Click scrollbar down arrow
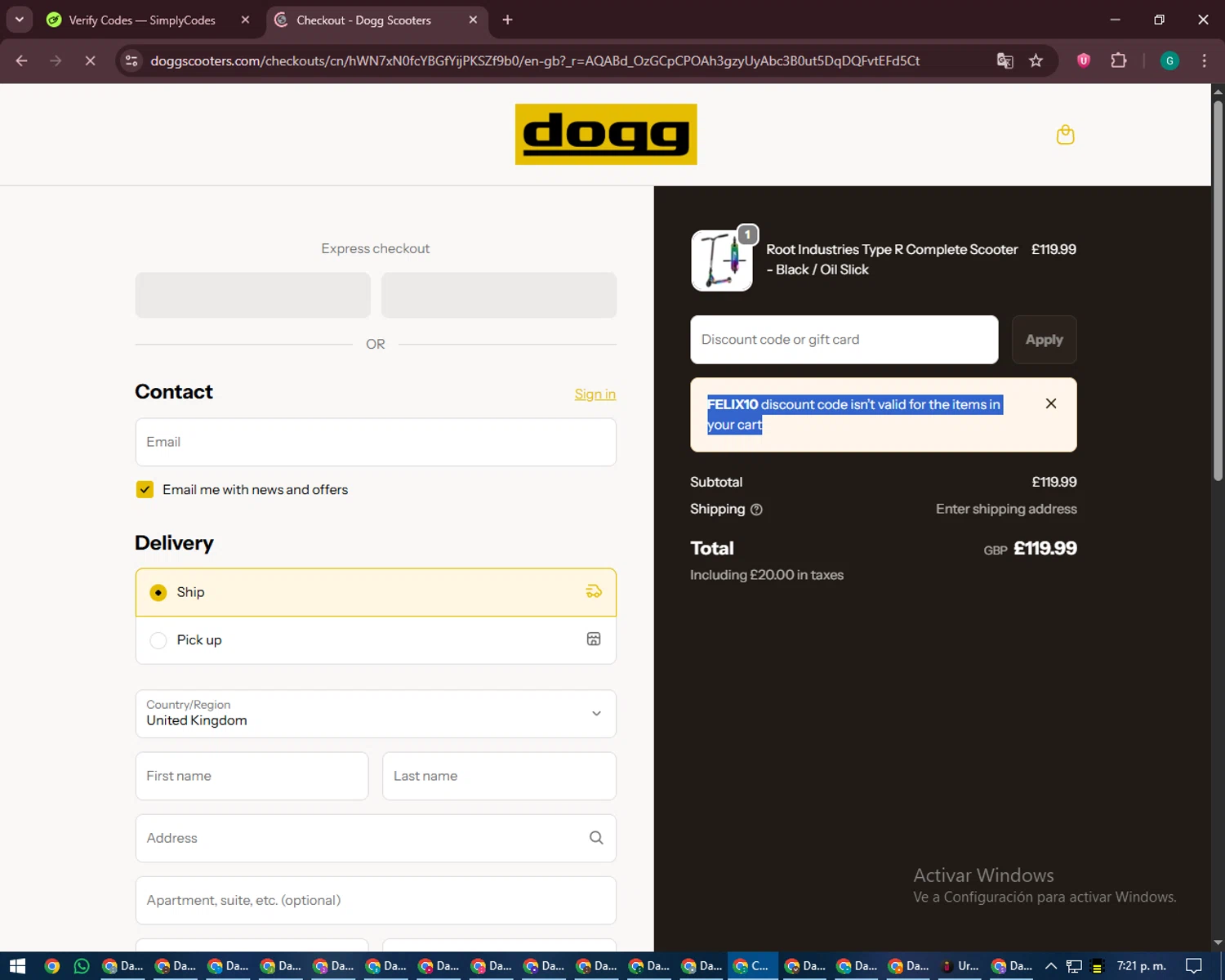 tap(1218, 943)
